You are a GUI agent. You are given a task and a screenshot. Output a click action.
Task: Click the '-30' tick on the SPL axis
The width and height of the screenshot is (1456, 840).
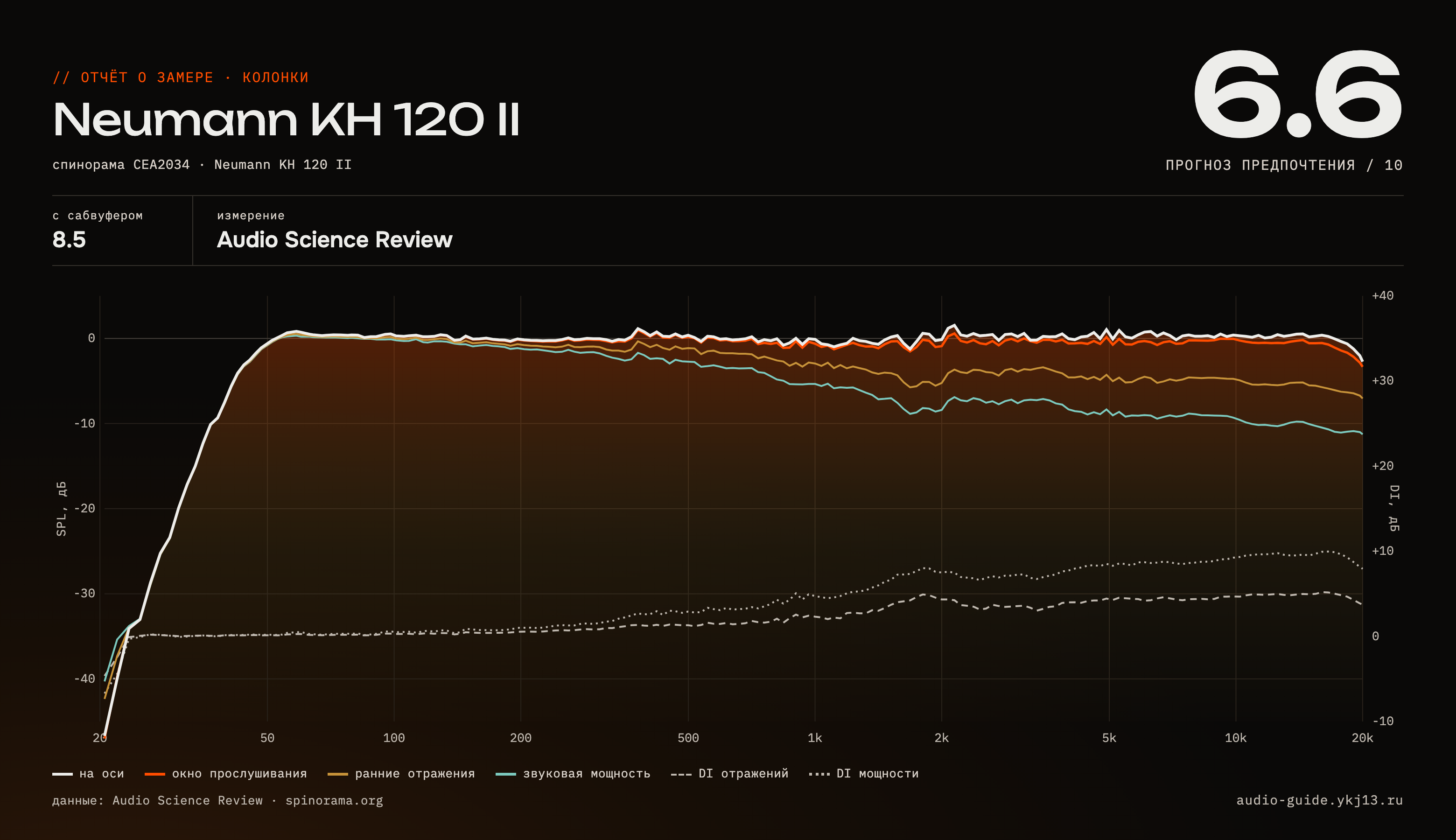84,594
